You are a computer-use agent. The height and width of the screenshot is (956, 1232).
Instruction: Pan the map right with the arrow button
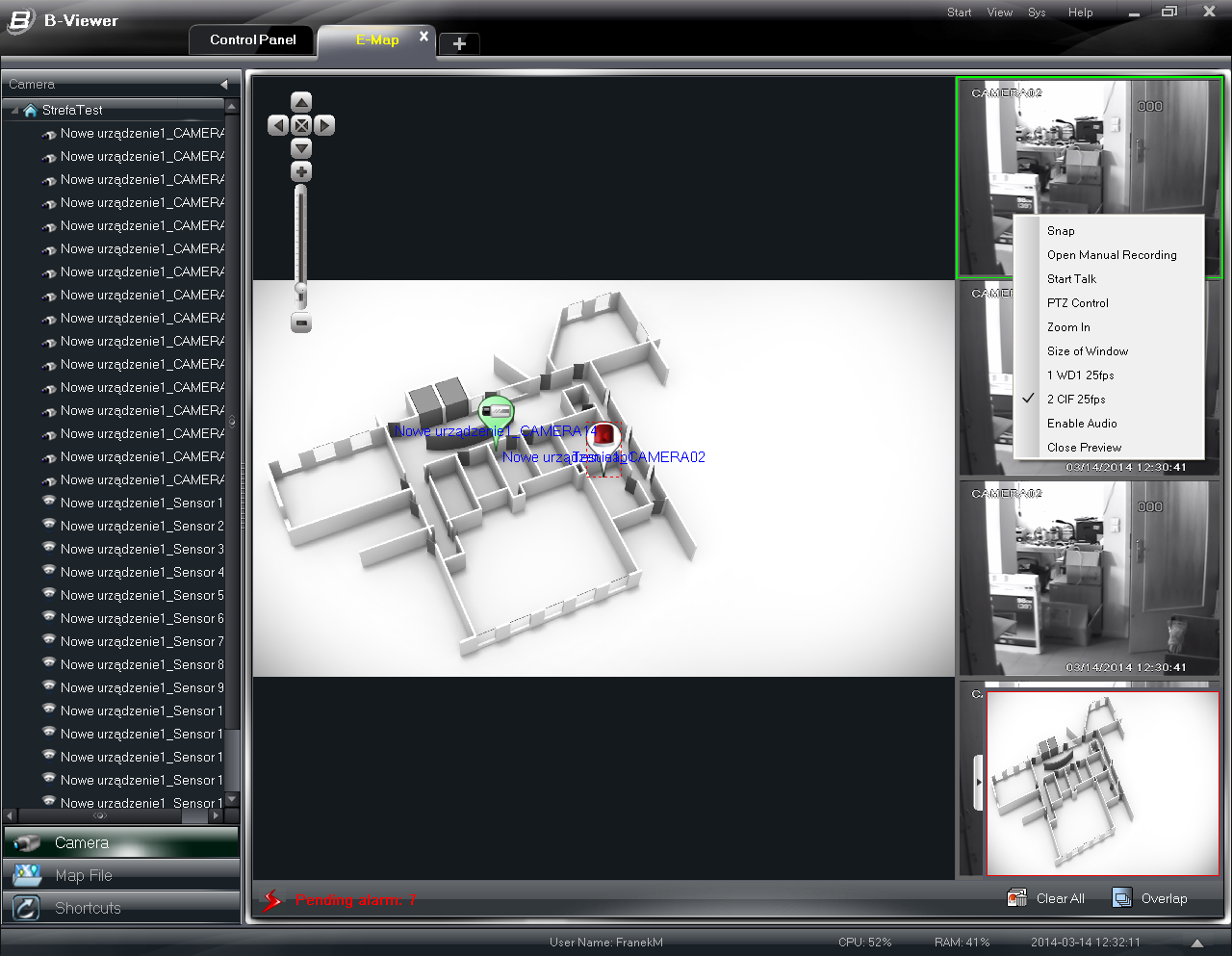tap(324, 125)
